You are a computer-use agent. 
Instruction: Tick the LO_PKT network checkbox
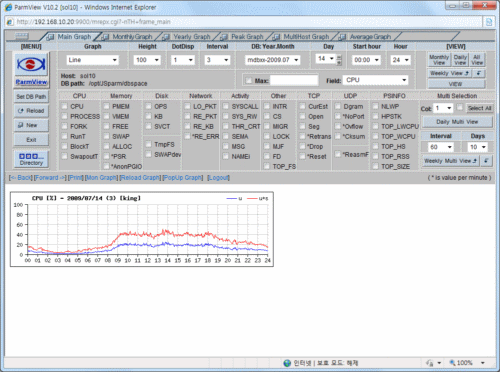pos(188,106)
